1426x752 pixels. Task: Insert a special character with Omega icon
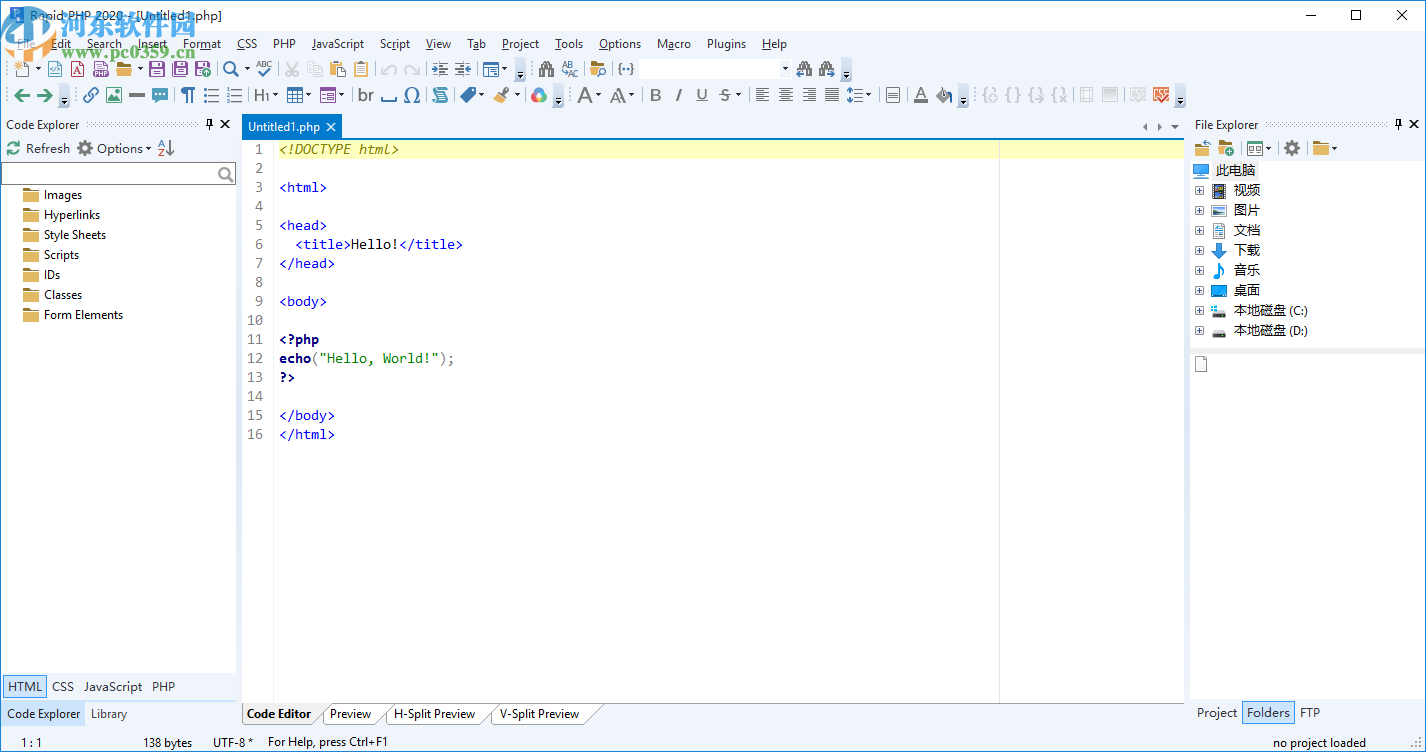411,95
